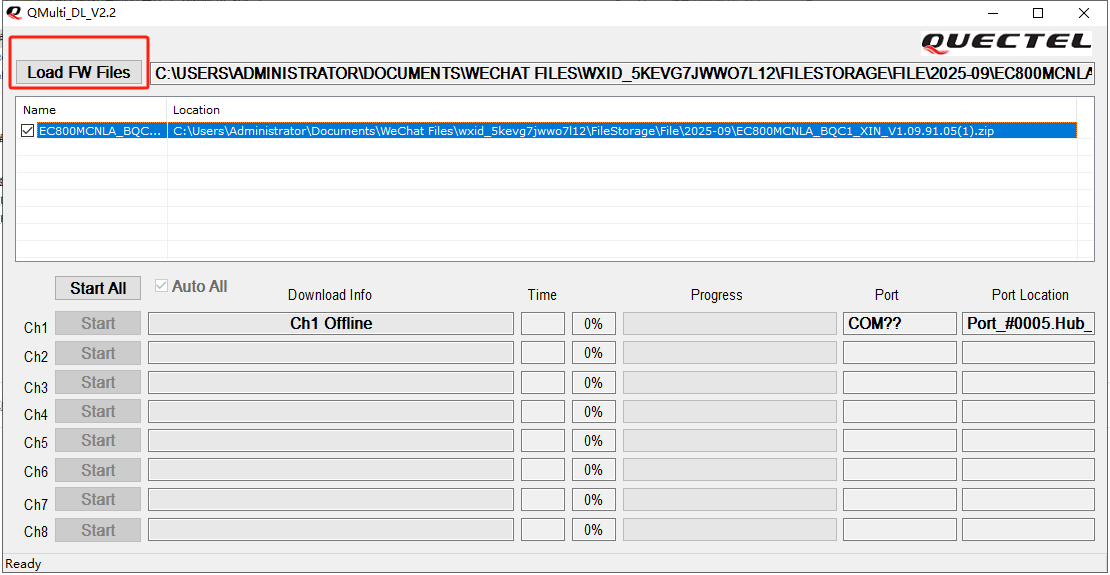Click the Ch1 Offline download info field
The image size is (1110, 575).
[331, 324]
